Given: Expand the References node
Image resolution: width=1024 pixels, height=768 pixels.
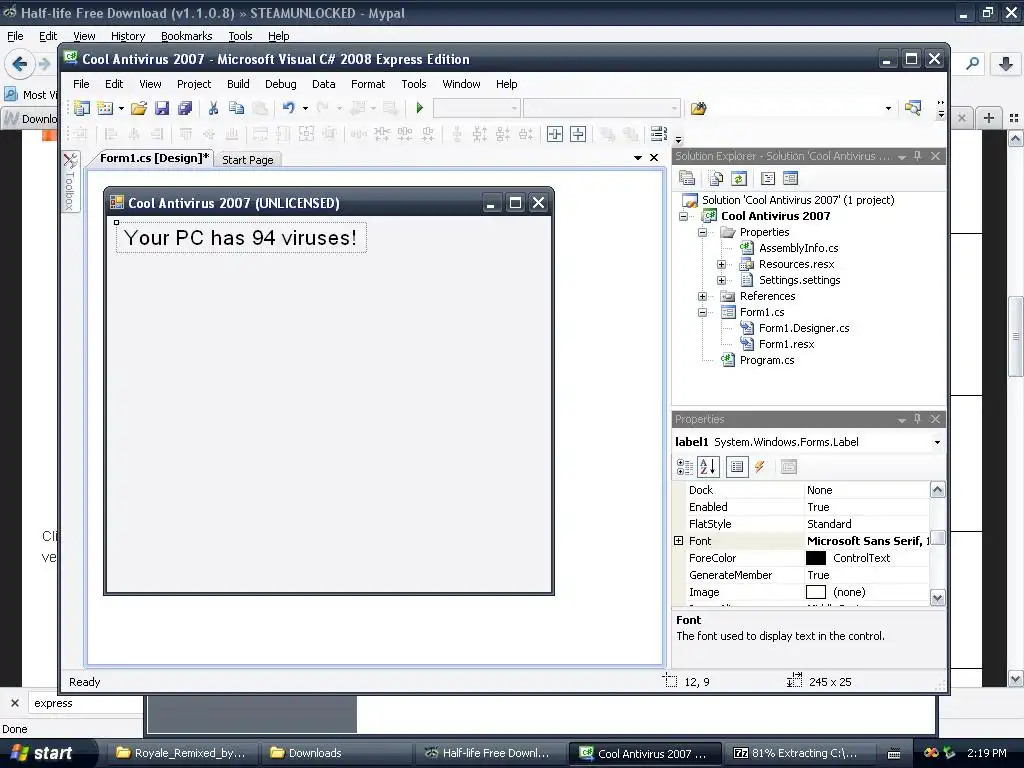Looking at the screenshot, I should 703,296.
